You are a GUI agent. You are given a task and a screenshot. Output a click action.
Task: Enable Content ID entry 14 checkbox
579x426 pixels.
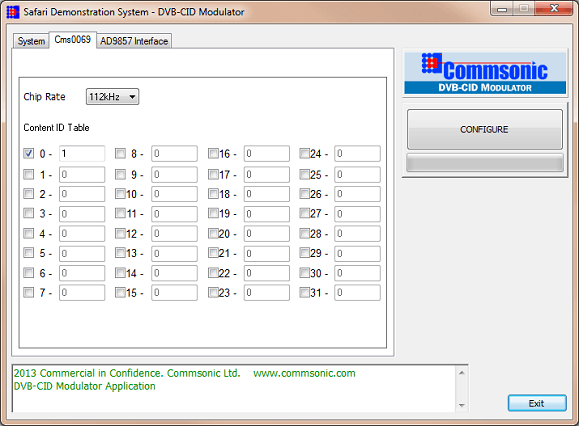point(120,273)
